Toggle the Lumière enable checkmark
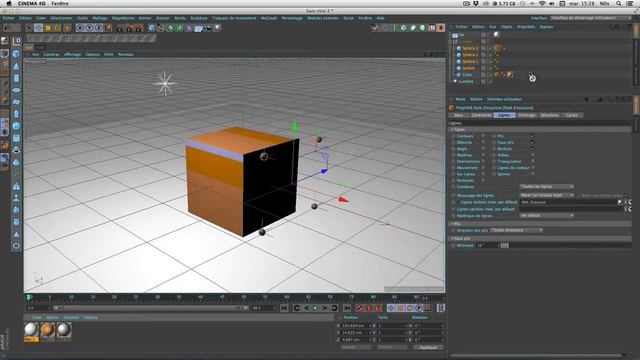640x360 pixels. 490,81
